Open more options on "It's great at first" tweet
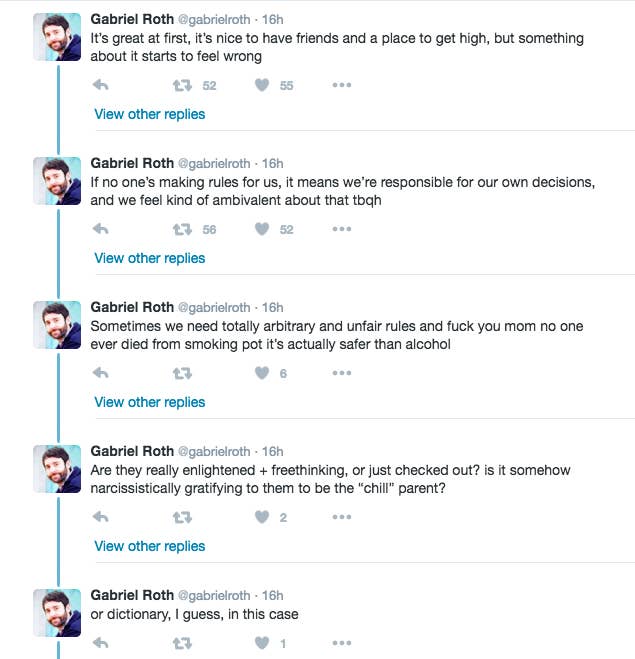 click(342, 85)
